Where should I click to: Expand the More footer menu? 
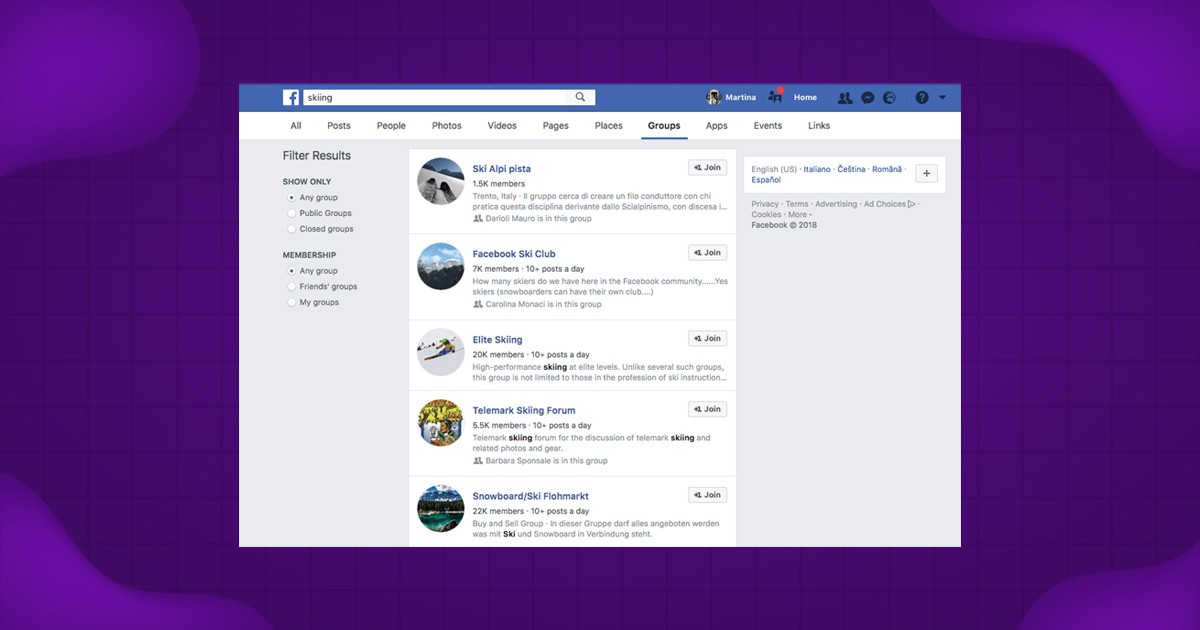click(798, 215)
